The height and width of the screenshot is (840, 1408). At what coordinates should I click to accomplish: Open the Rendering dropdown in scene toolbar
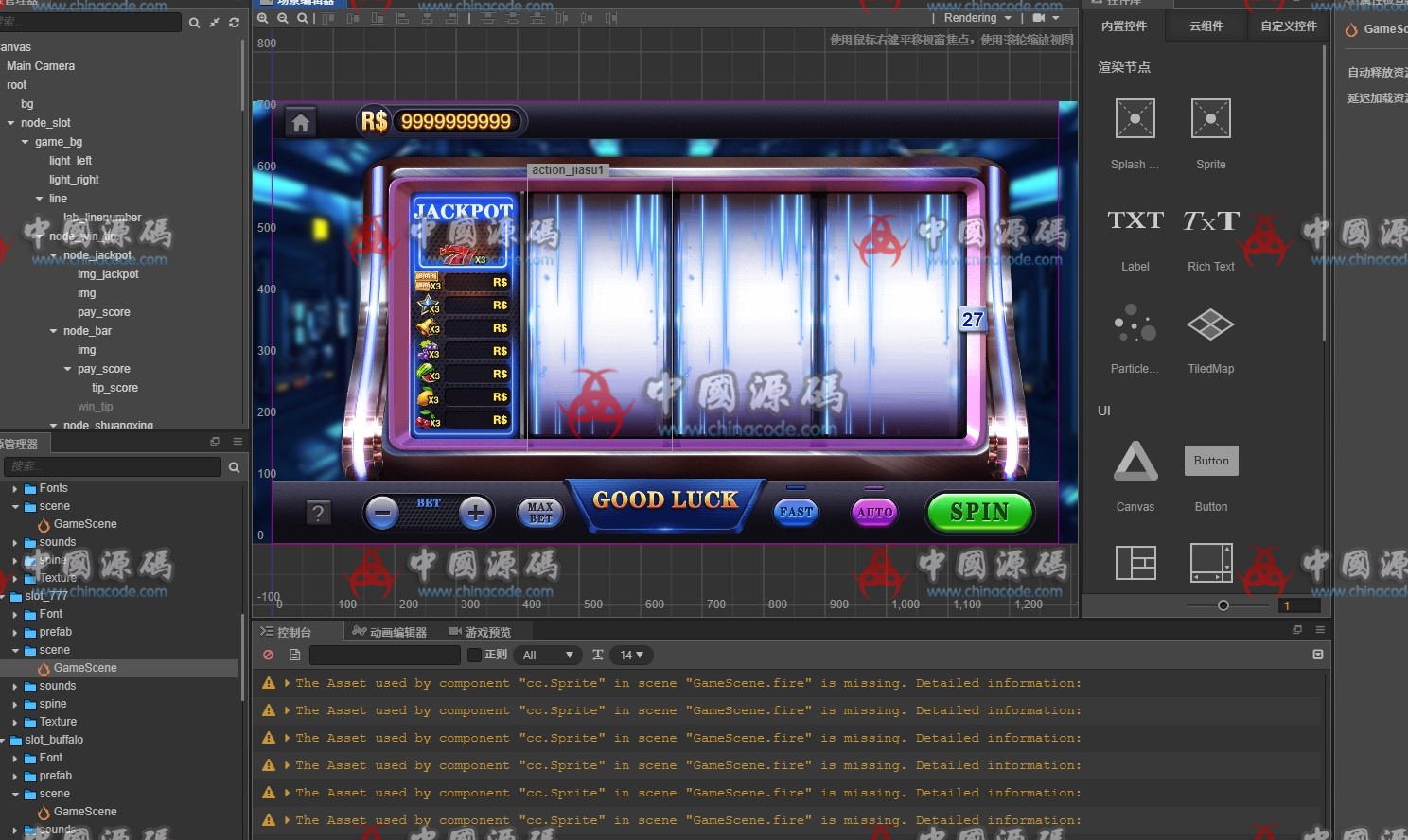[977, 18]
